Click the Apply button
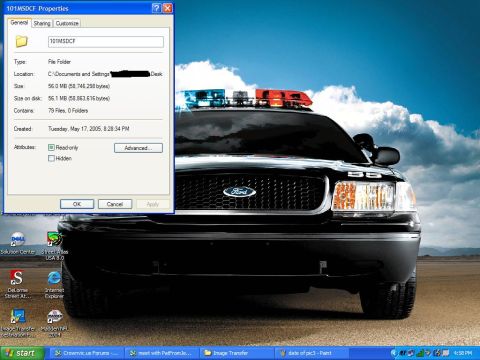 click(x=153, y=204)
